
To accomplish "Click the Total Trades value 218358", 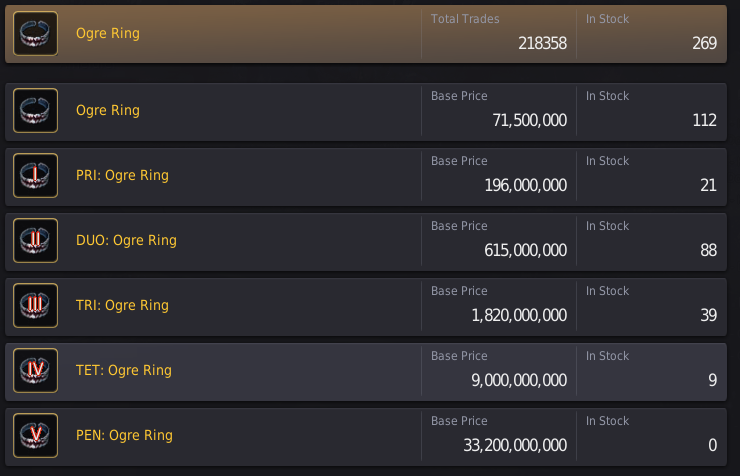I will pyautogui.click(x=542, y=43).
